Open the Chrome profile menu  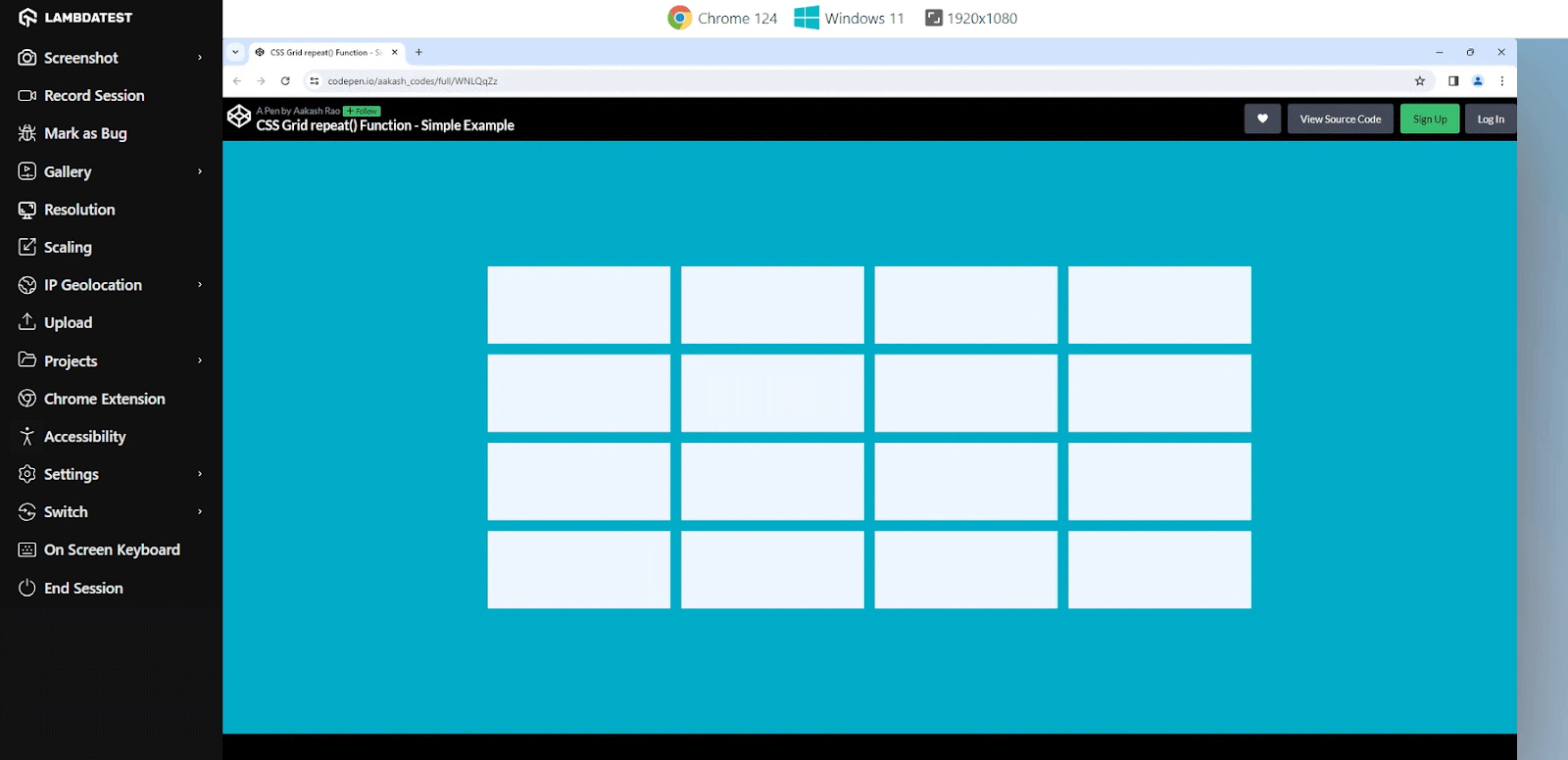[x=1478, y=81]
